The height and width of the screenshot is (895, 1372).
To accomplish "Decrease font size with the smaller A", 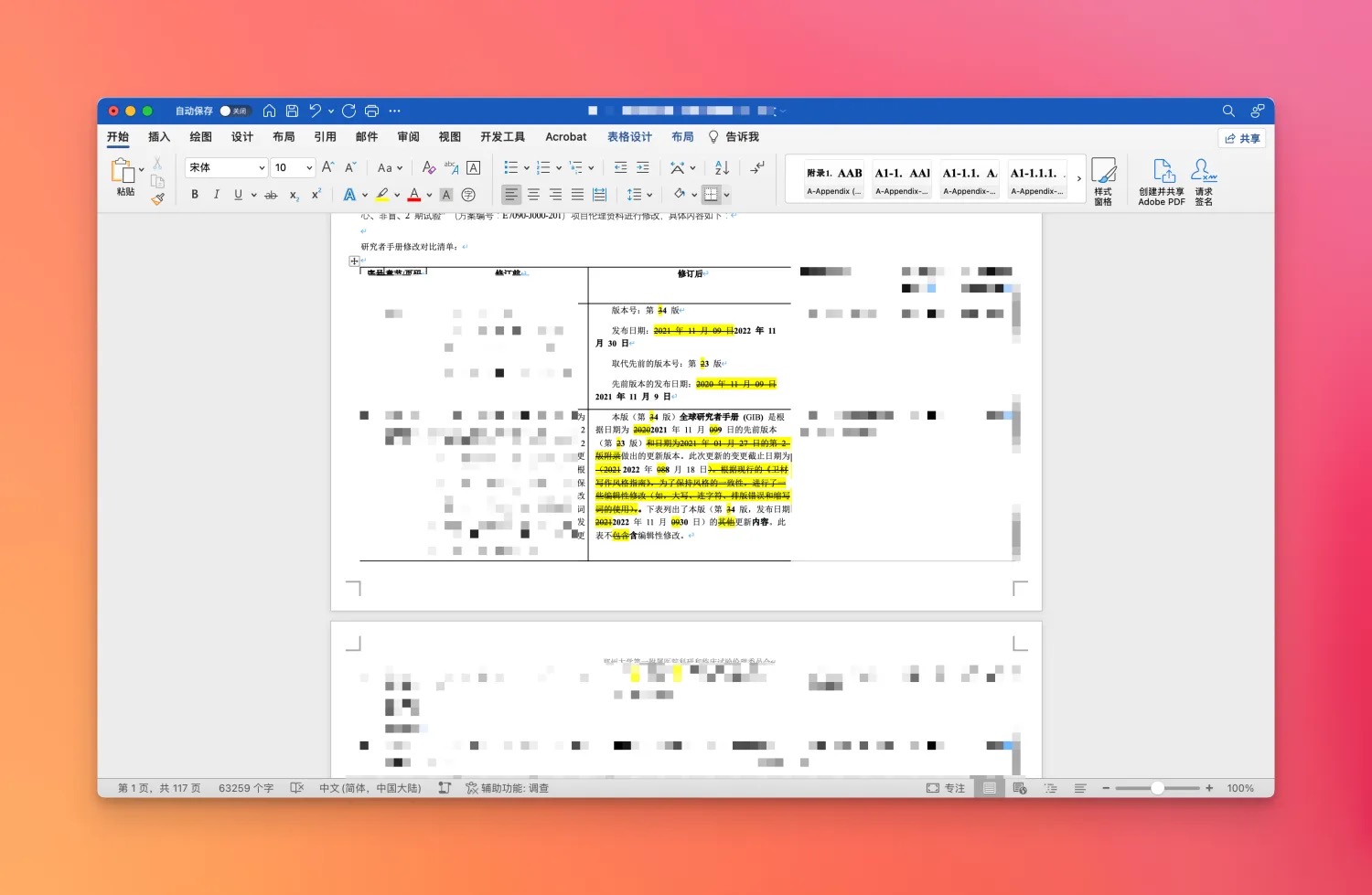I will (x=350, y=167).
